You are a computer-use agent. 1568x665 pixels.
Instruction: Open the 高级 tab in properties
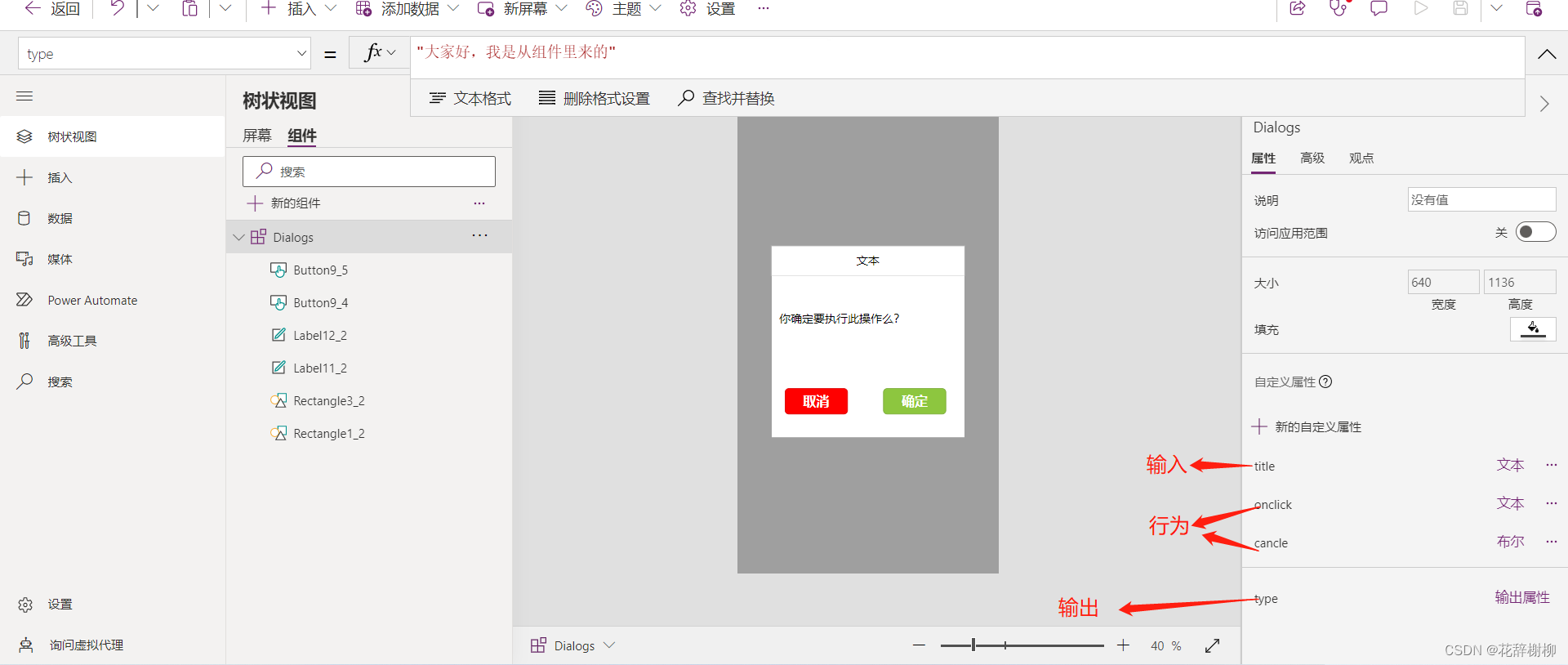click(1312, 158)
